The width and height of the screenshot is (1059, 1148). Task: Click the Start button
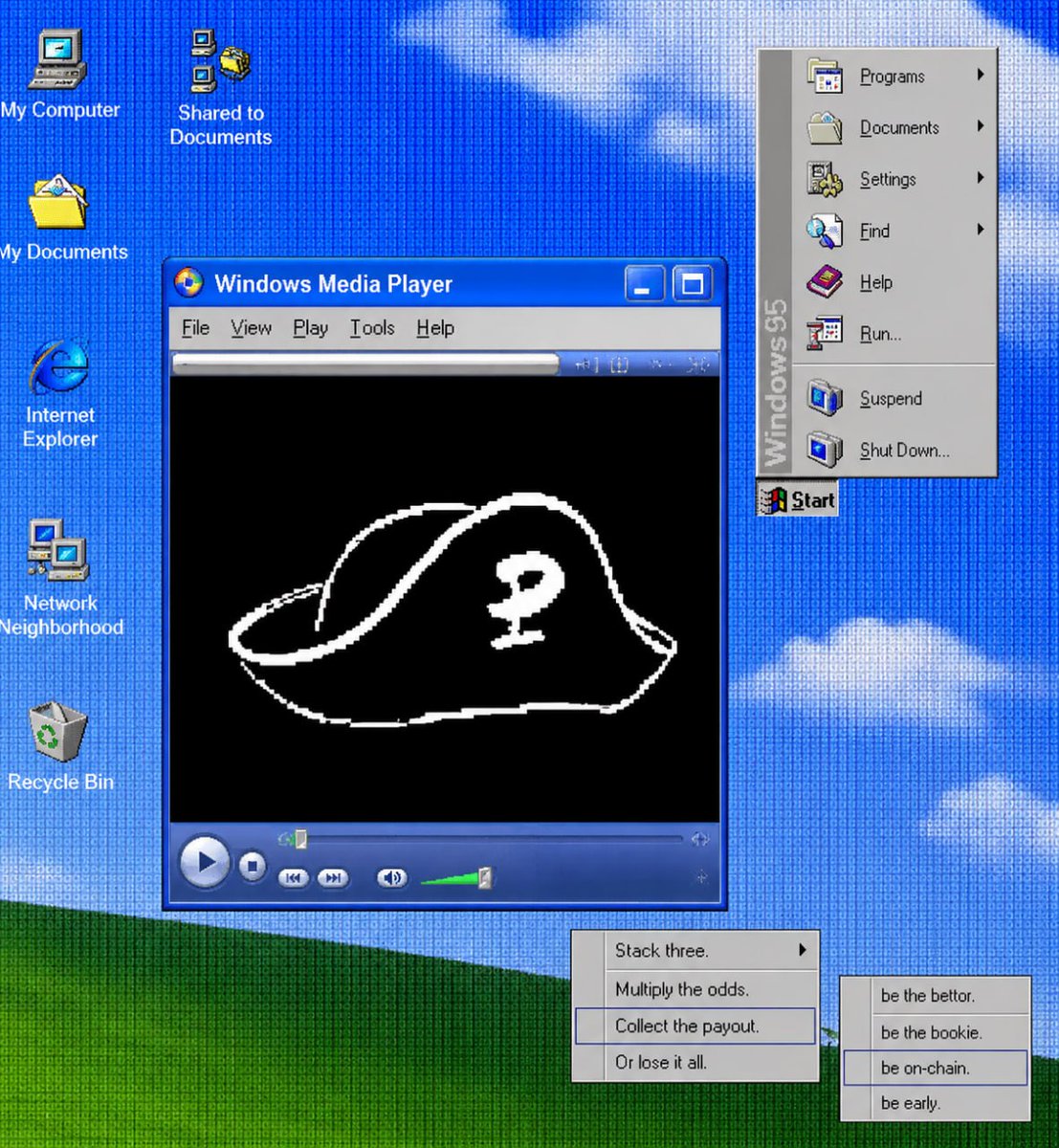click(798, 499)
